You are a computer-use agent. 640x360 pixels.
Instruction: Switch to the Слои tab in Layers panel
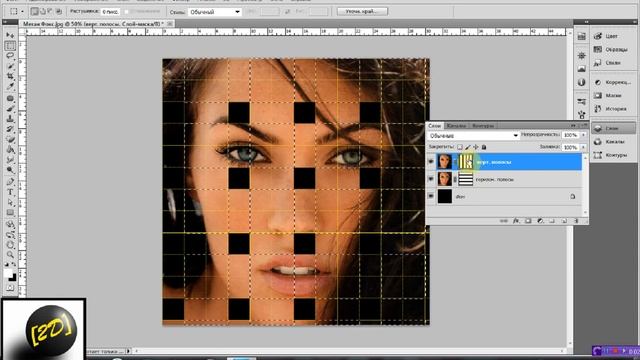tap(435, 126)
